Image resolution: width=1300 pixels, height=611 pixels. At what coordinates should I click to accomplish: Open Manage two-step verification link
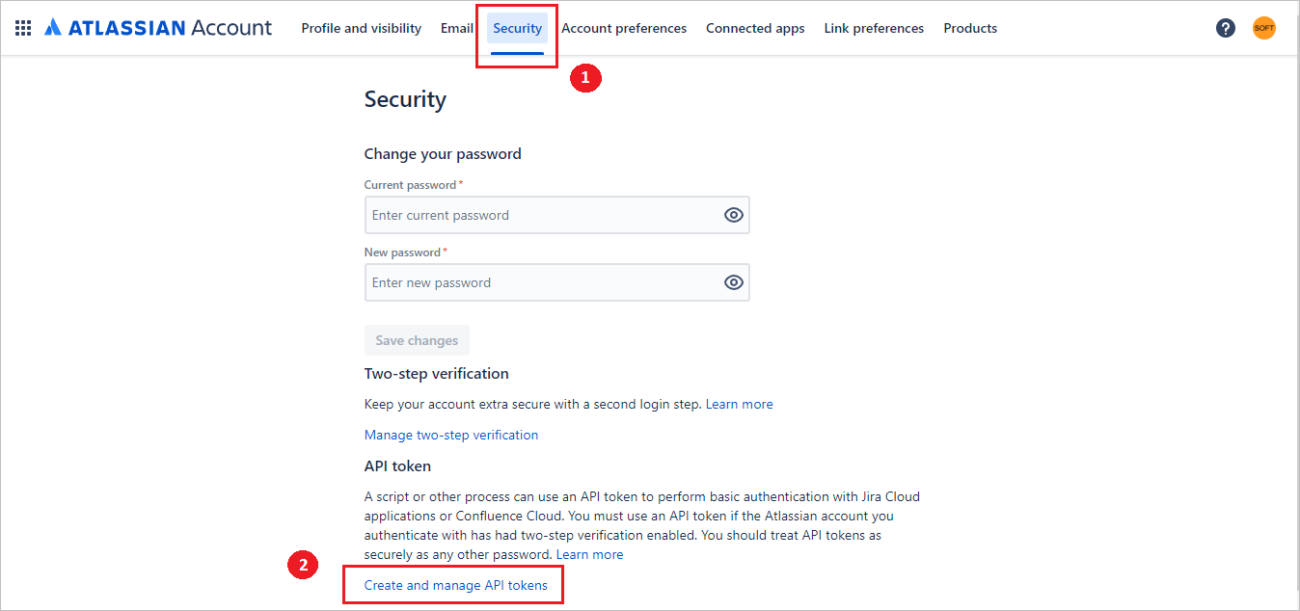point(451,435)
